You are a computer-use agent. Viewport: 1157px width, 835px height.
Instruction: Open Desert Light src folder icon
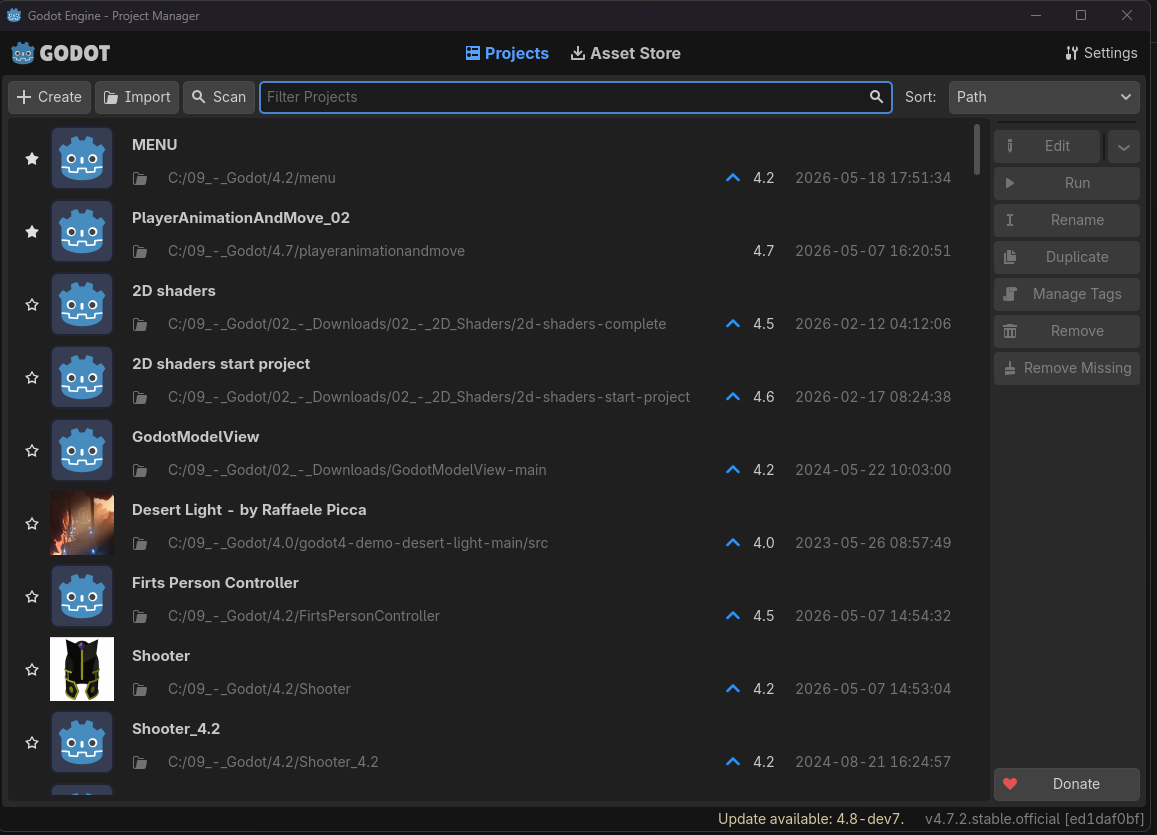[x=139, y=544]
